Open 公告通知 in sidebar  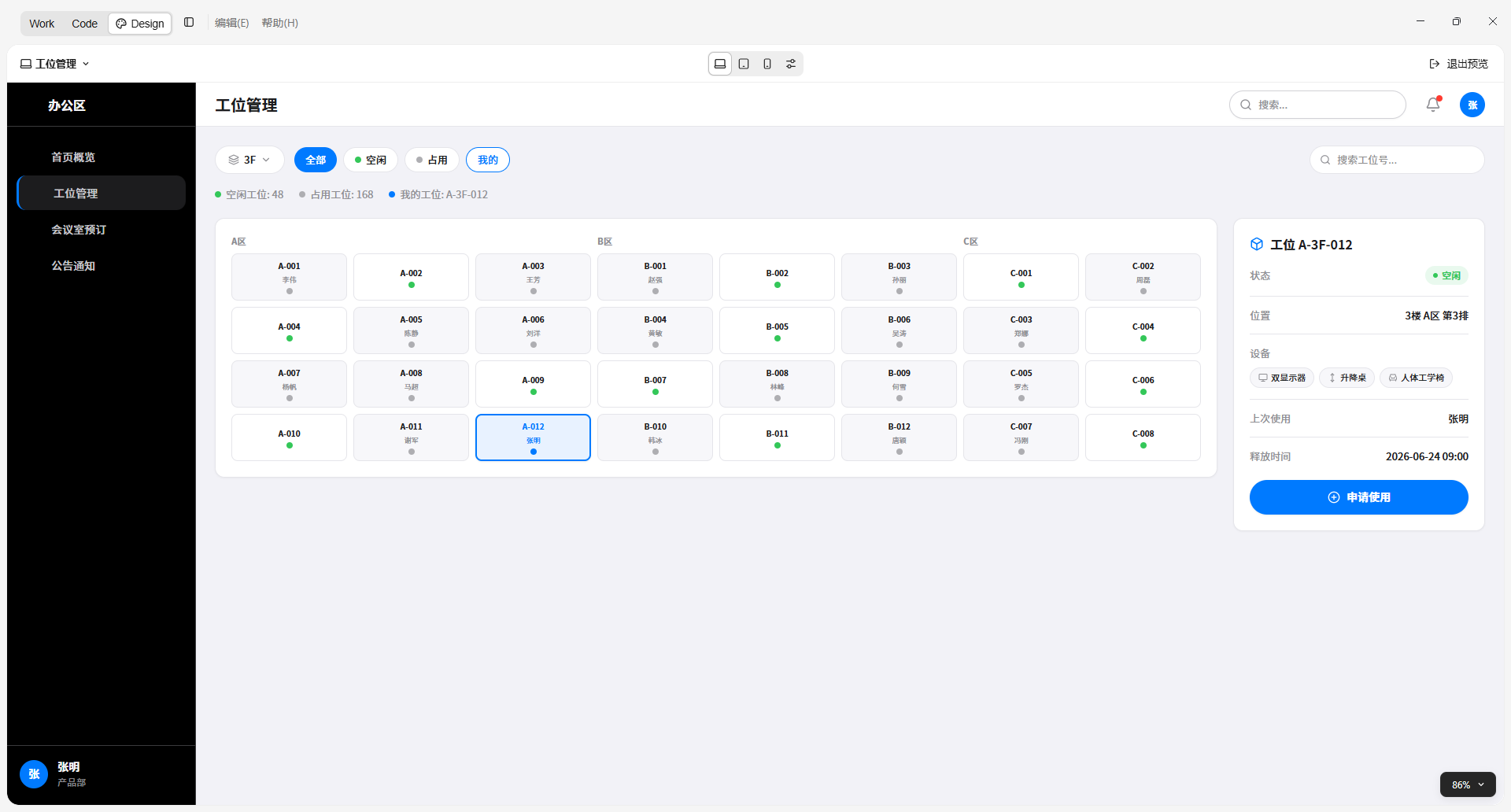point(101,266)
